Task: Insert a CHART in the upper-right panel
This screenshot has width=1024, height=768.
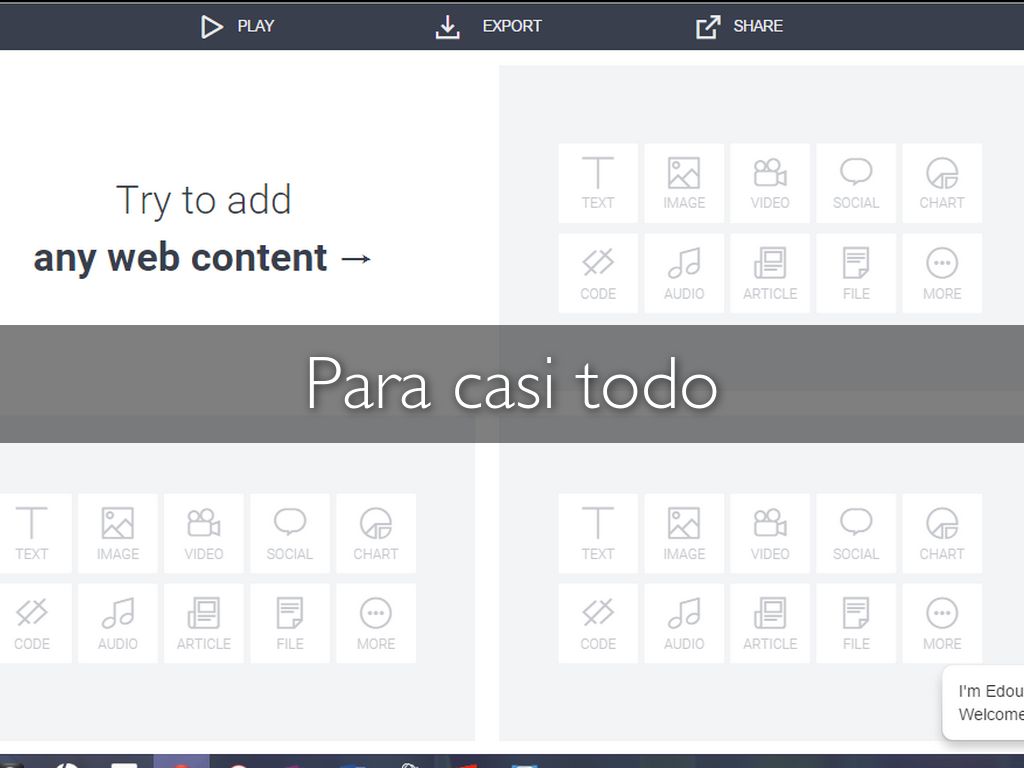Action: (x=942, y=183)
